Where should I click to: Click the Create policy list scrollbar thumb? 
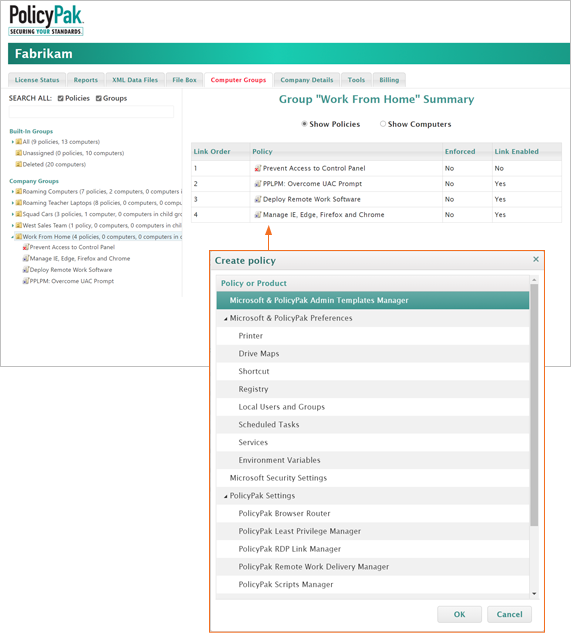tap(534, 405)
